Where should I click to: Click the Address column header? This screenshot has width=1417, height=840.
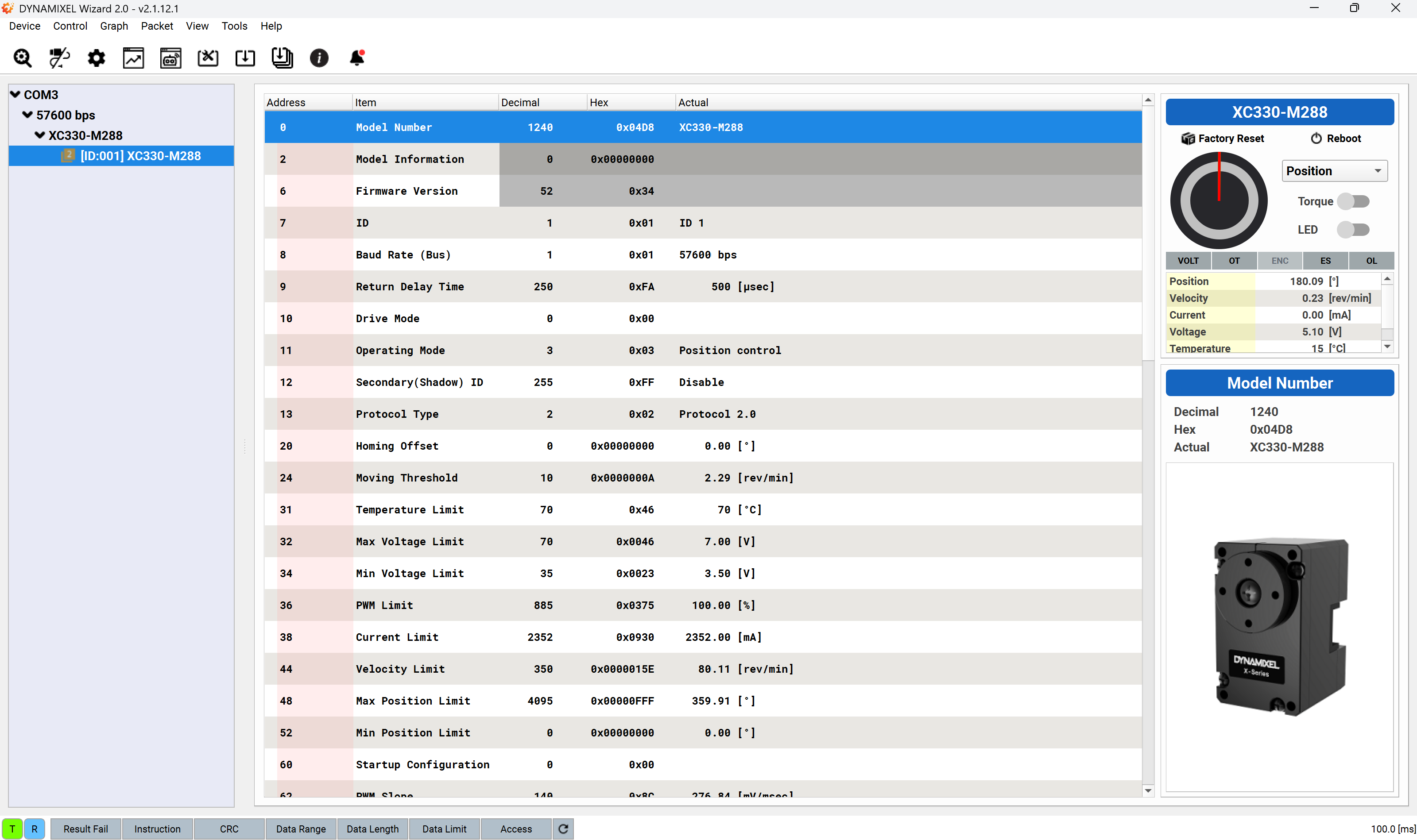(308, 102)
